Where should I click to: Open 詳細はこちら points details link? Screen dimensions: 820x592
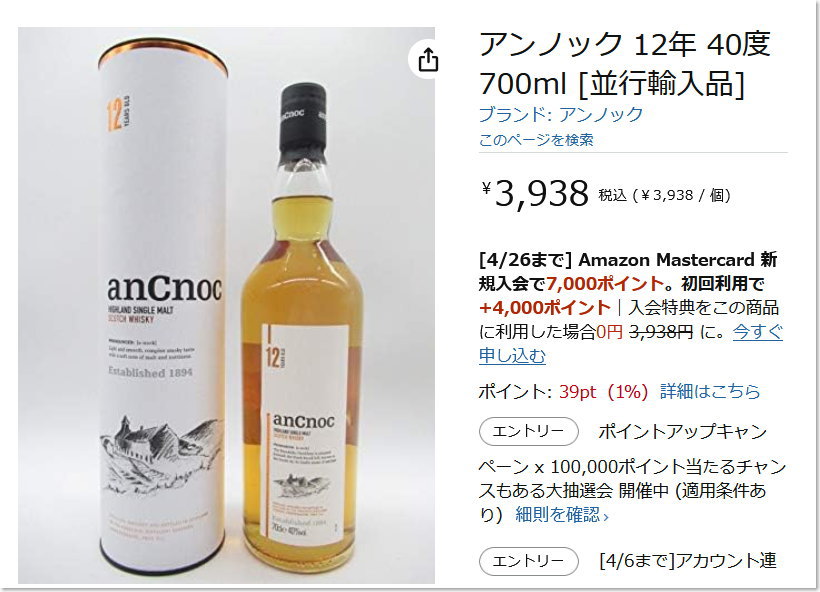tap(710, 391)
